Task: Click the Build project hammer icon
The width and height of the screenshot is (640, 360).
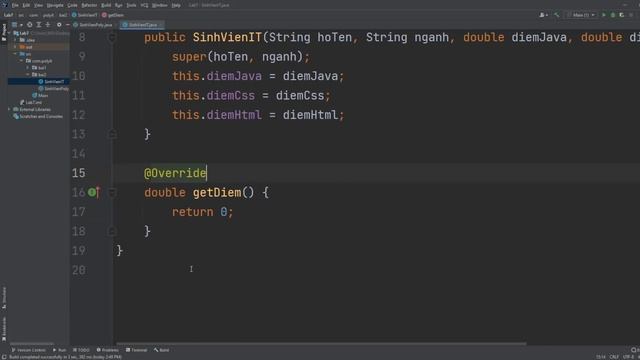Action: click(x=556, y=15)
